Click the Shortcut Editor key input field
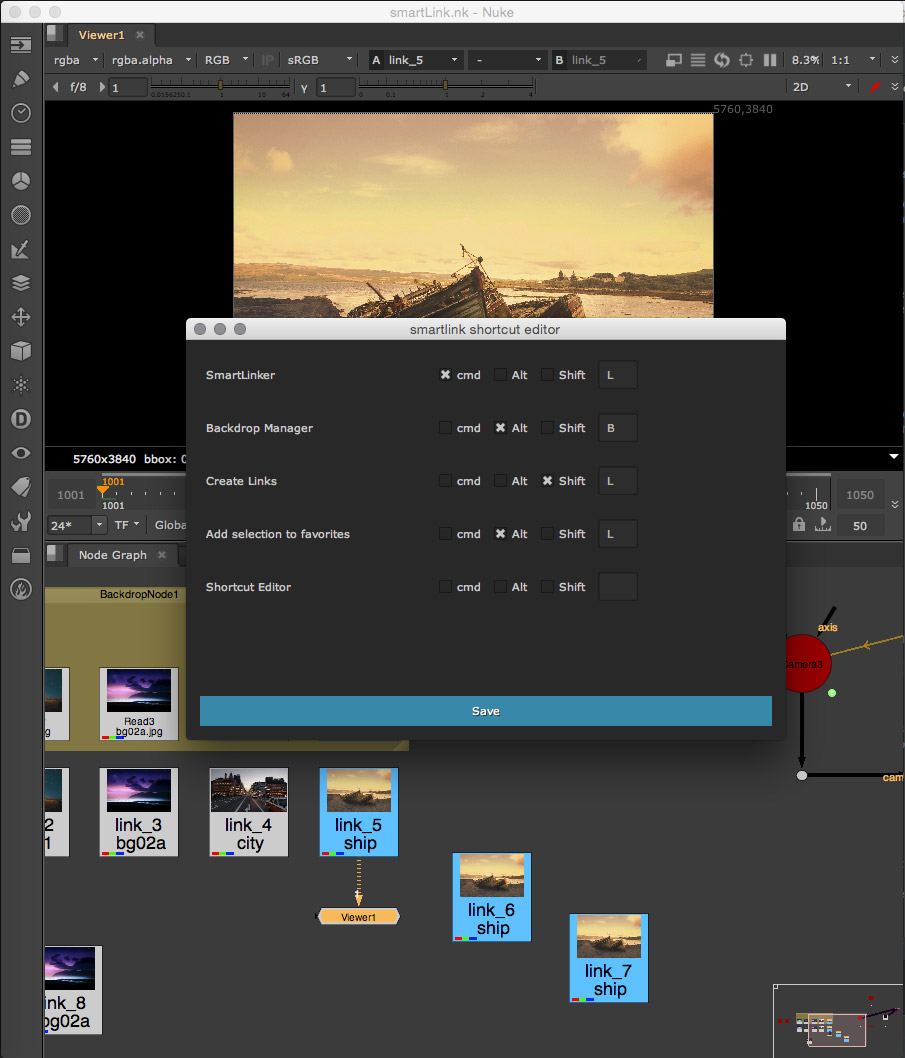Image resolution: width=905 pixels, height=1058 pixels. 617,587
